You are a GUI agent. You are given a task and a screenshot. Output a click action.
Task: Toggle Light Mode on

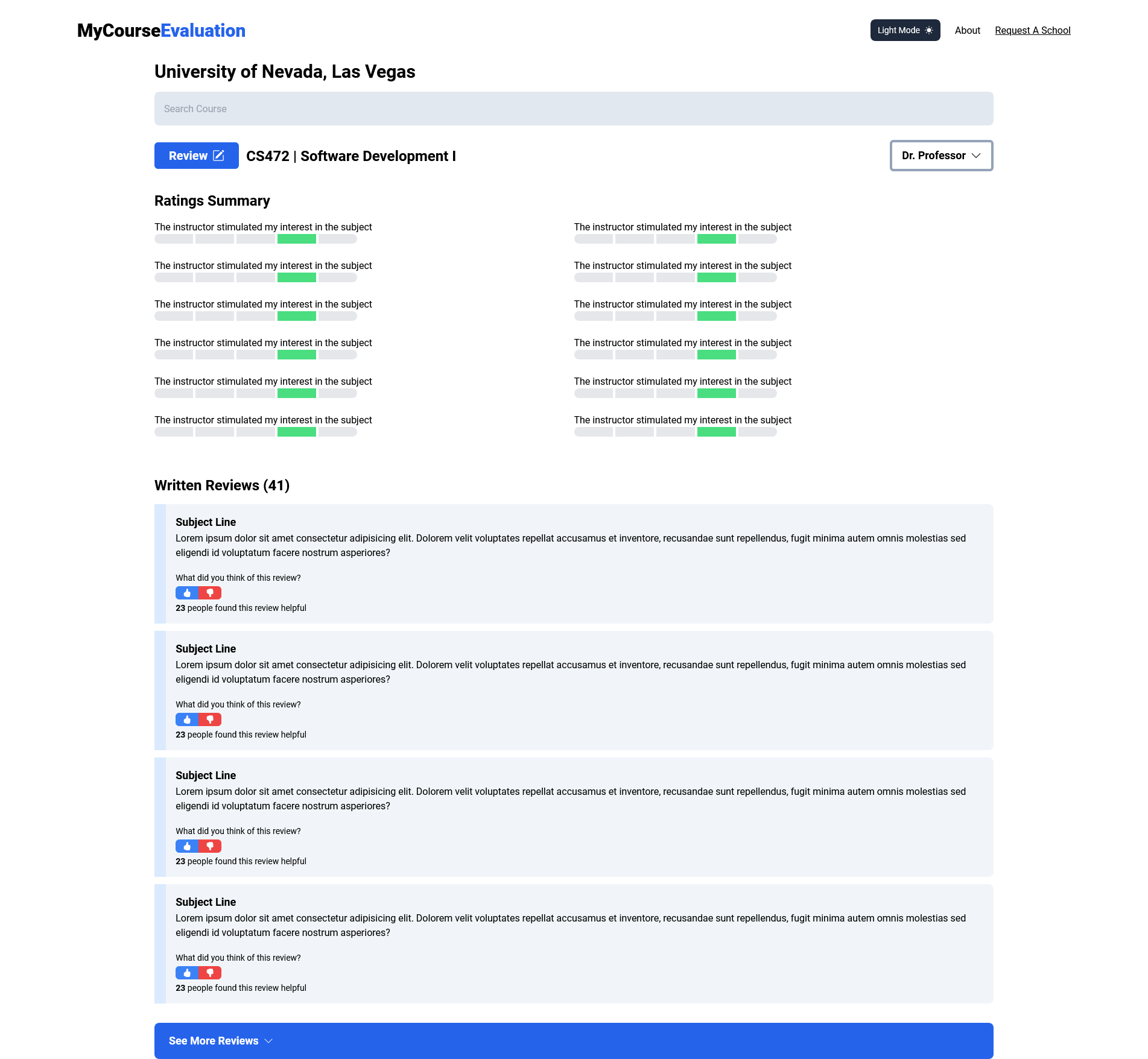(904, 30)
